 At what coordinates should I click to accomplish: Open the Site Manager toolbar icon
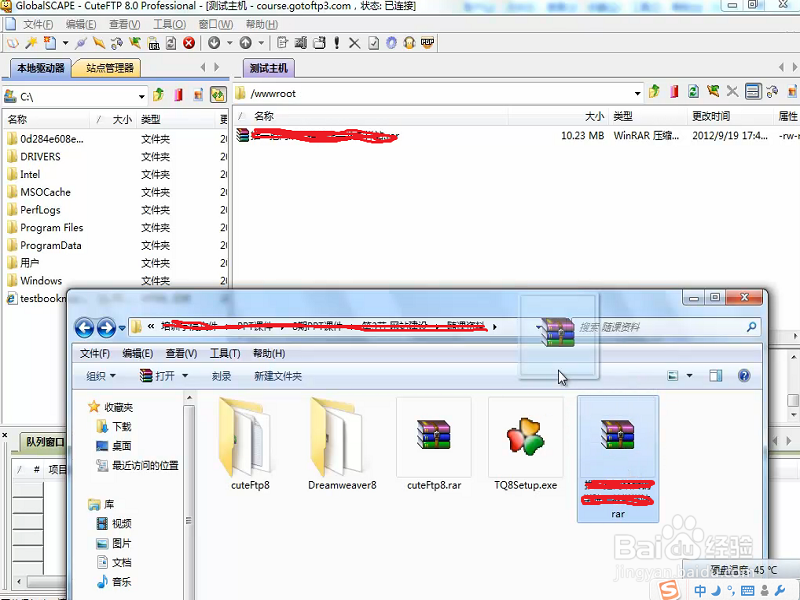click(x=13, y=43)
